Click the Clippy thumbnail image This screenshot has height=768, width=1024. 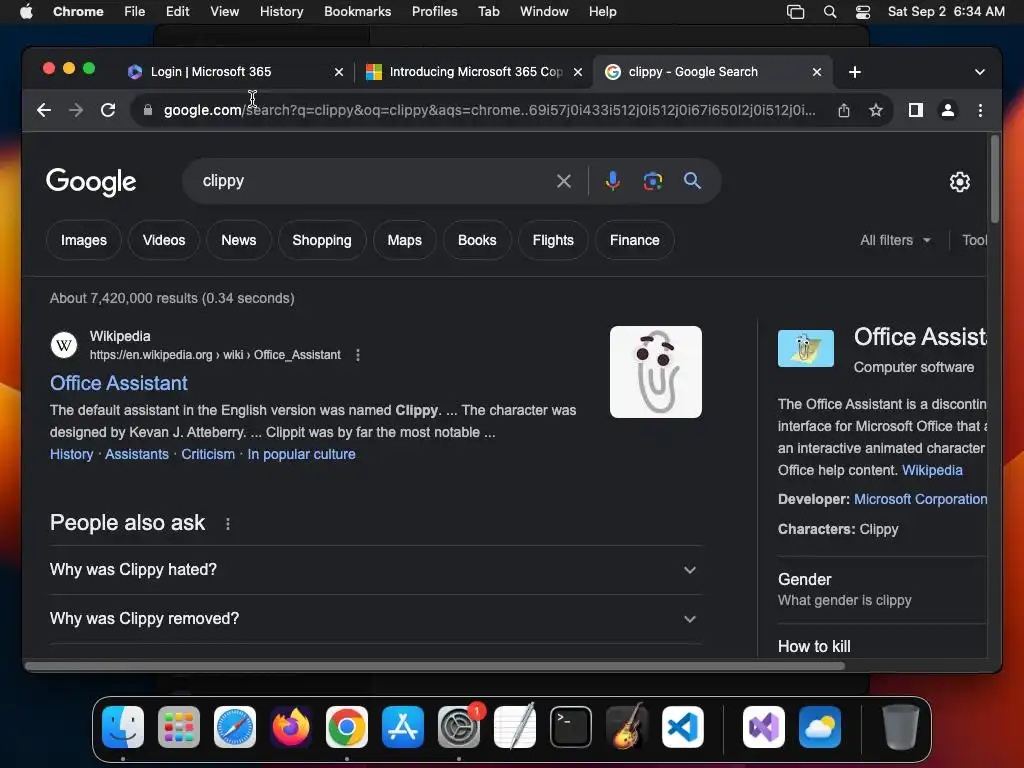pos(656,372)
